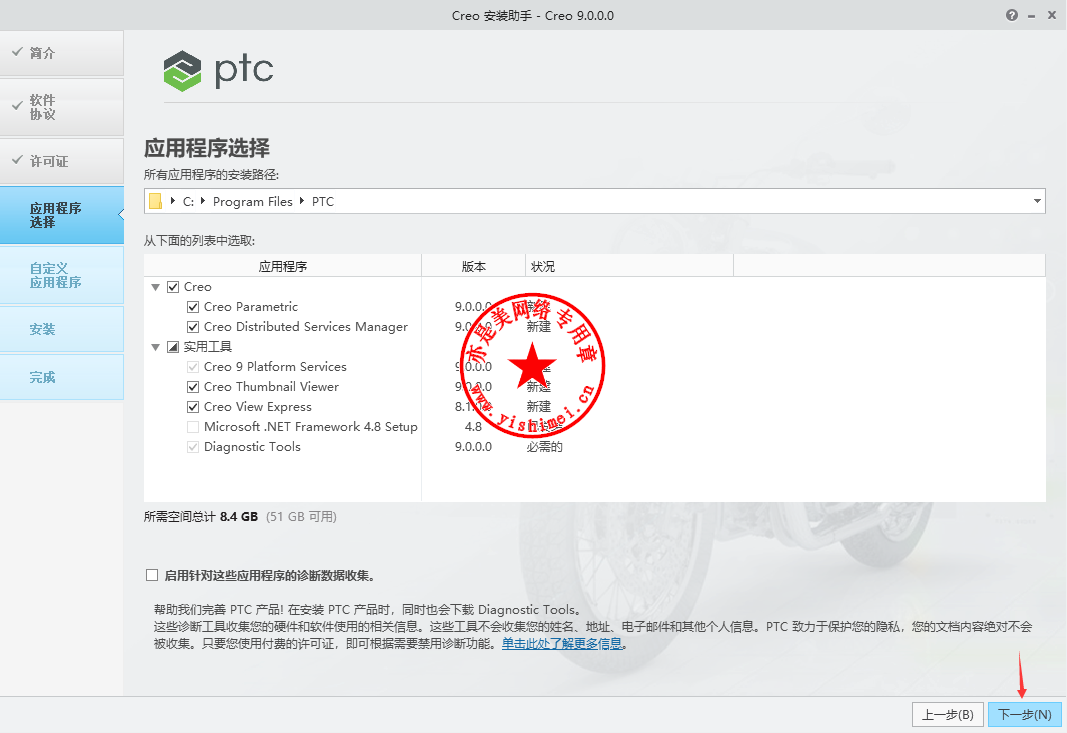Click the (51 GB 可用) available space text
The image size is (1067, 733).
pyautogui.click(x=301, y=517)
